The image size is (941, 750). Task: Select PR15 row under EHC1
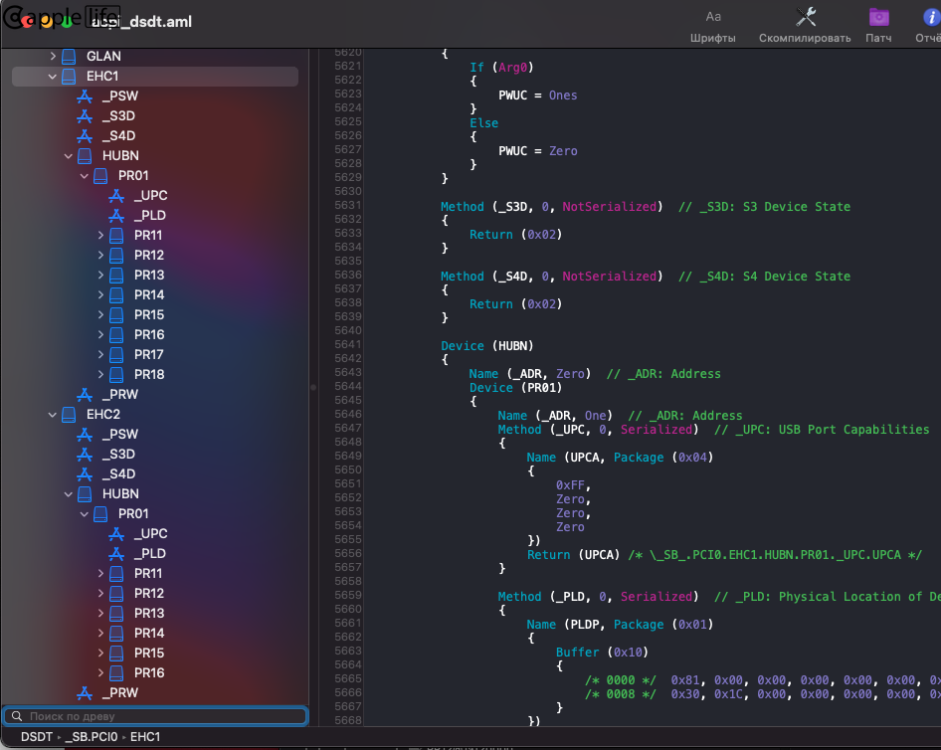[x=155, y=314]
